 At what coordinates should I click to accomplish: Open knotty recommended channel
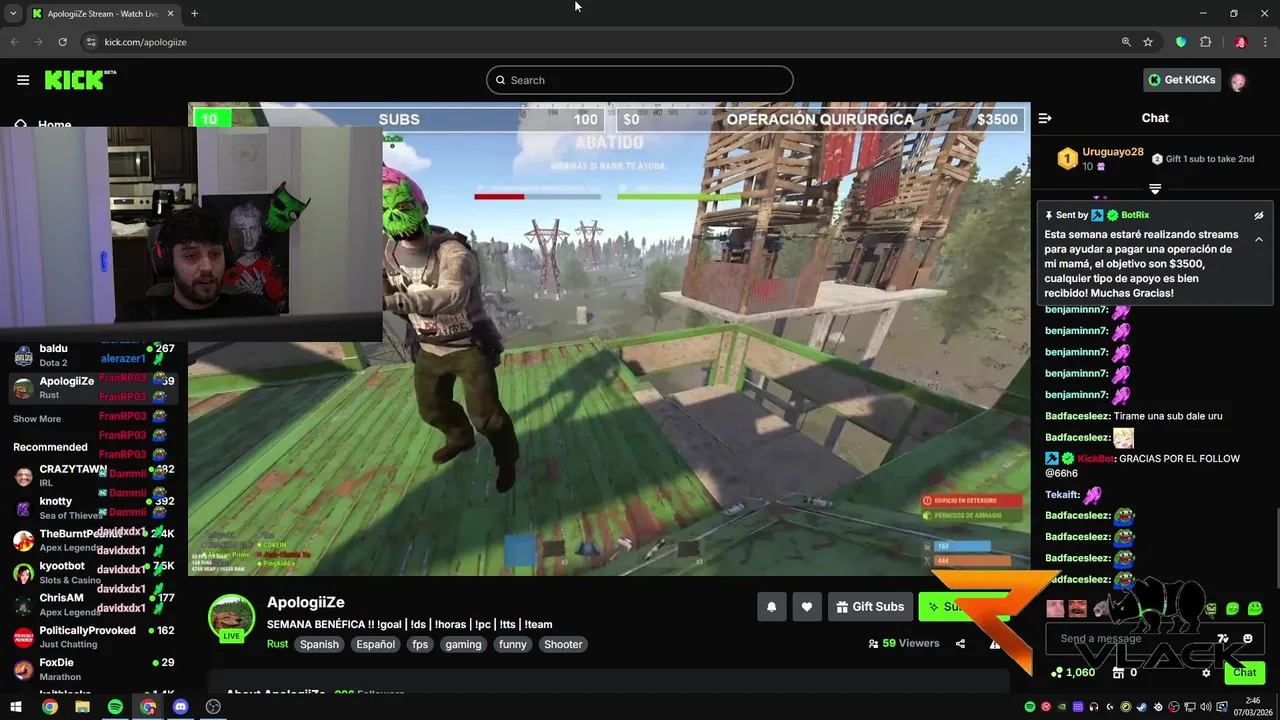point(94,508)
